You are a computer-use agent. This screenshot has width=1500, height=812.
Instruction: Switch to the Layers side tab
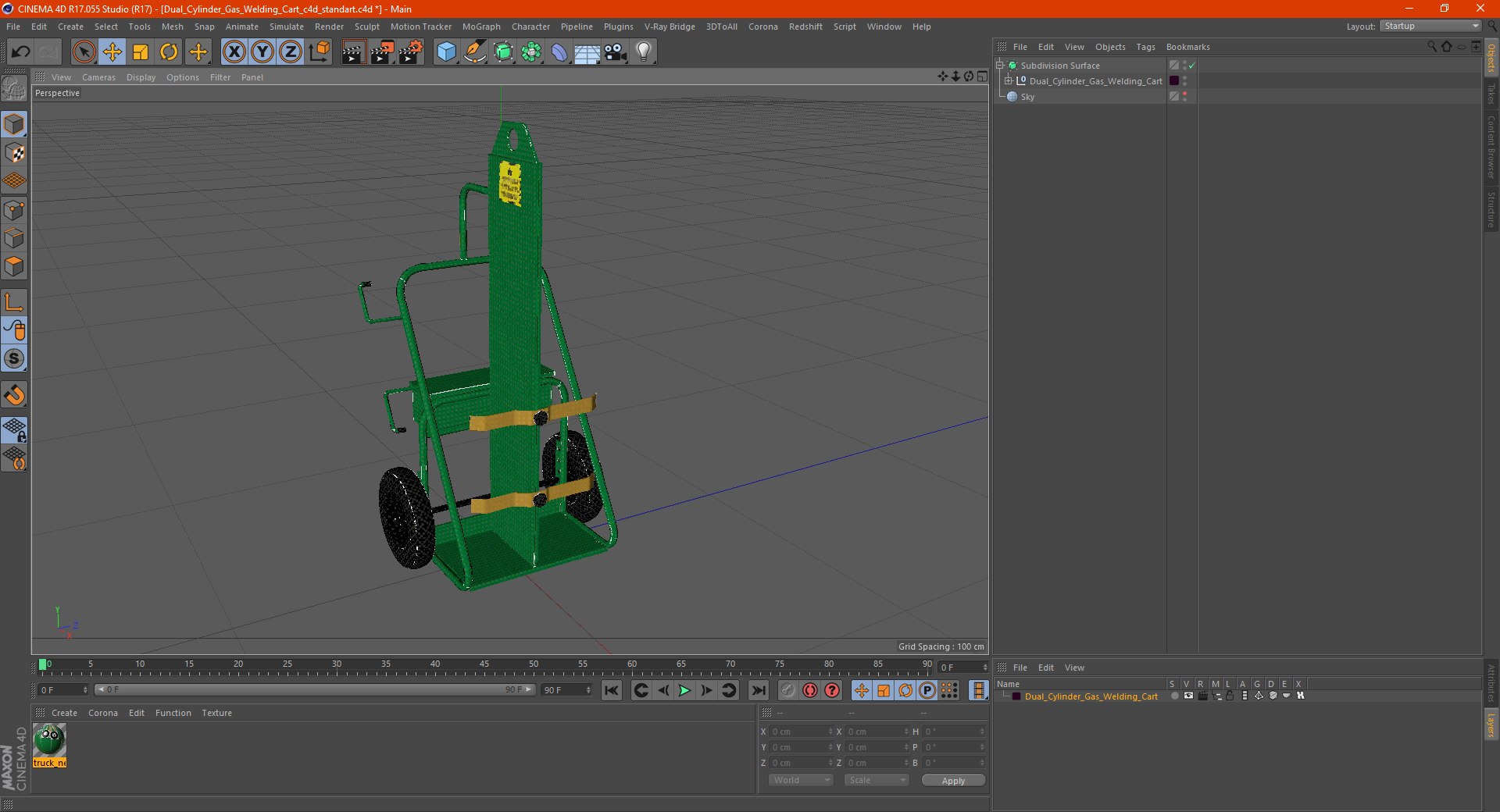(1491, 725)
